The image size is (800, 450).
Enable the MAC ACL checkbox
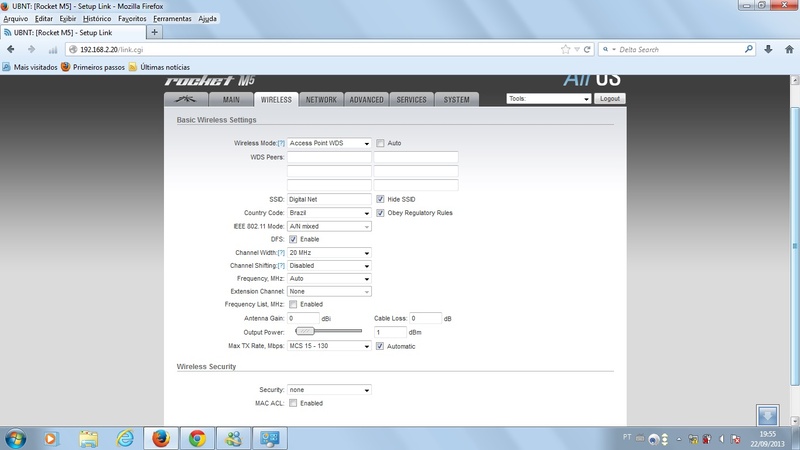[293, 403]
